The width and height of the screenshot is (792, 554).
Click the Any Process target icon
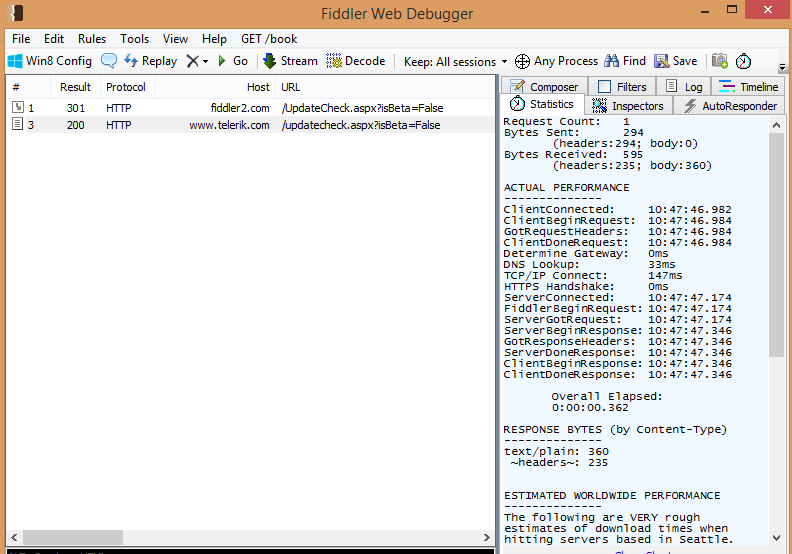pos(522,61)
